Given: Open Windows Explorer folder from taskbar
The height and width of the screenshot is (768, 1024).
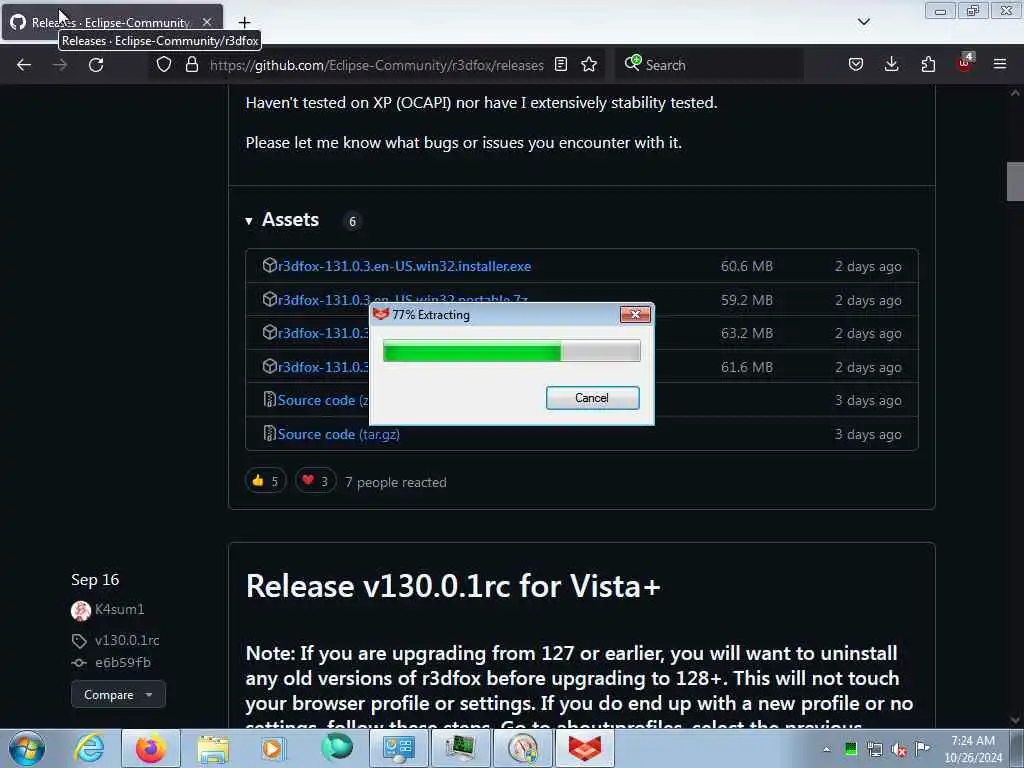Looking at the screenshot, I should 213,748.
